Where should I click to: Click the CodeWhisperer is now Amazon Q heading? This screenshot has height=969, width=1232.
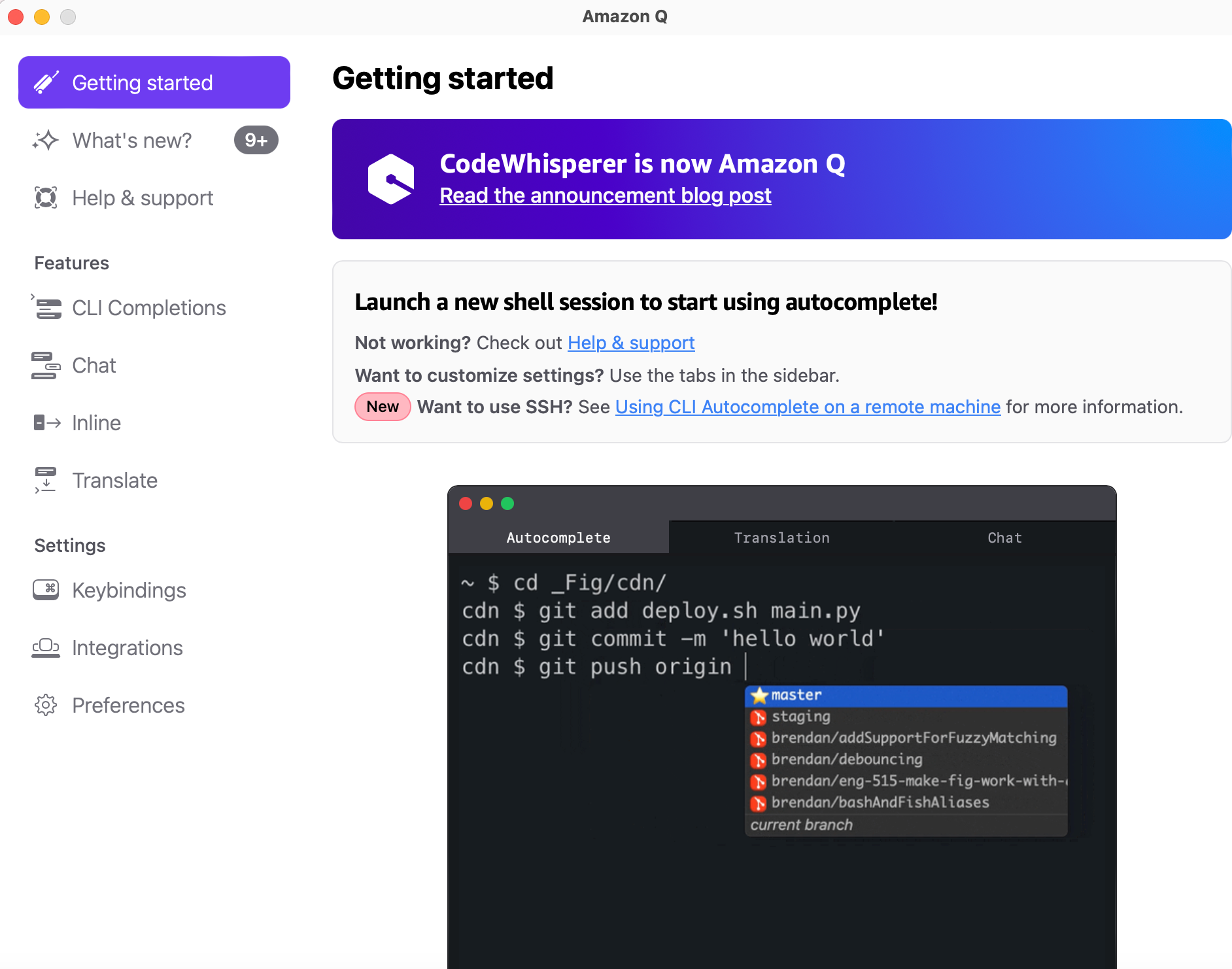(642, 163)
